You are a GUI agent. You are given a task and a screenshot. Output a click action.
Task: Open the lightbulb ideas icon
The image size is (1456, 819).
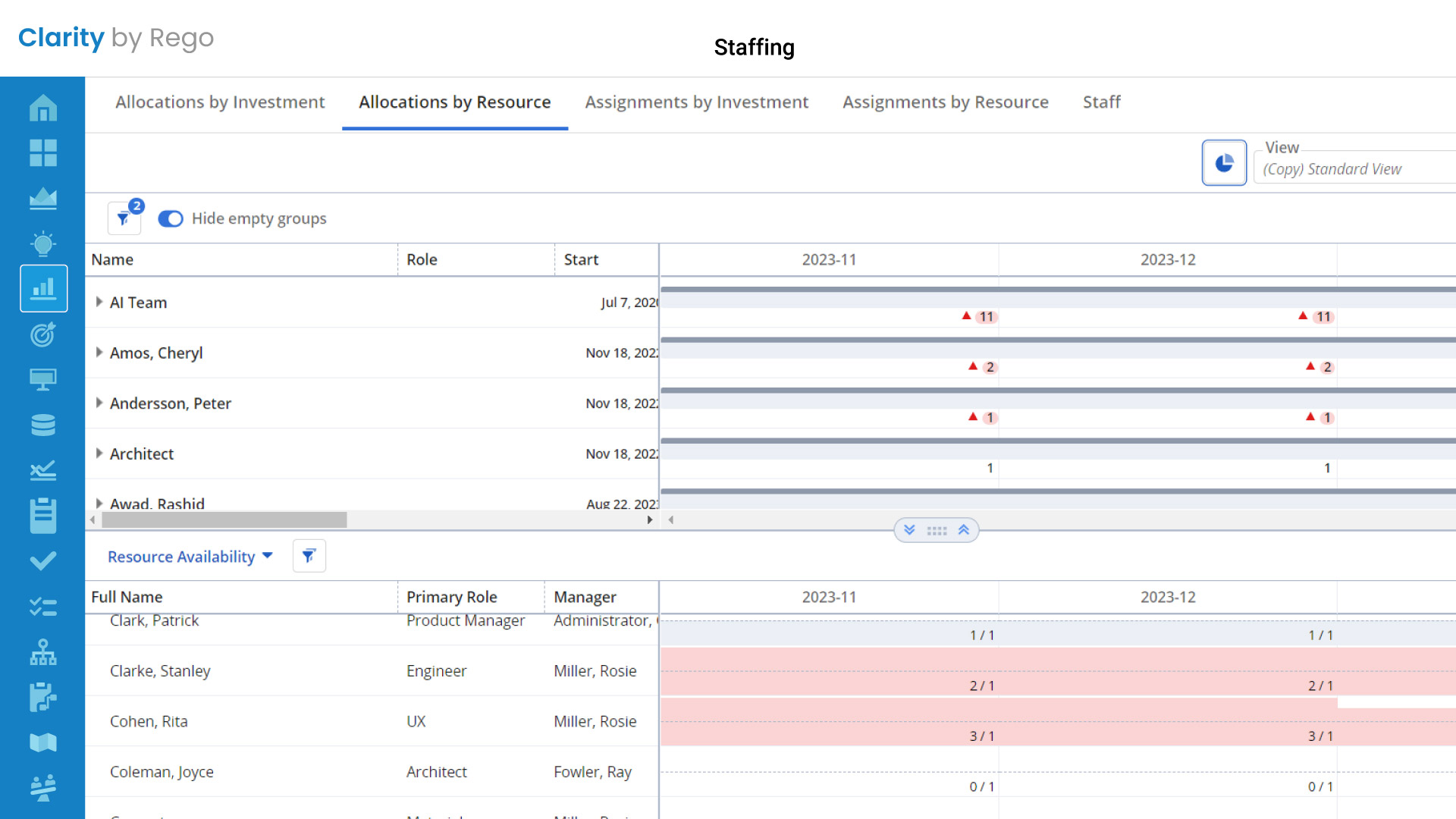pos(42,243)
